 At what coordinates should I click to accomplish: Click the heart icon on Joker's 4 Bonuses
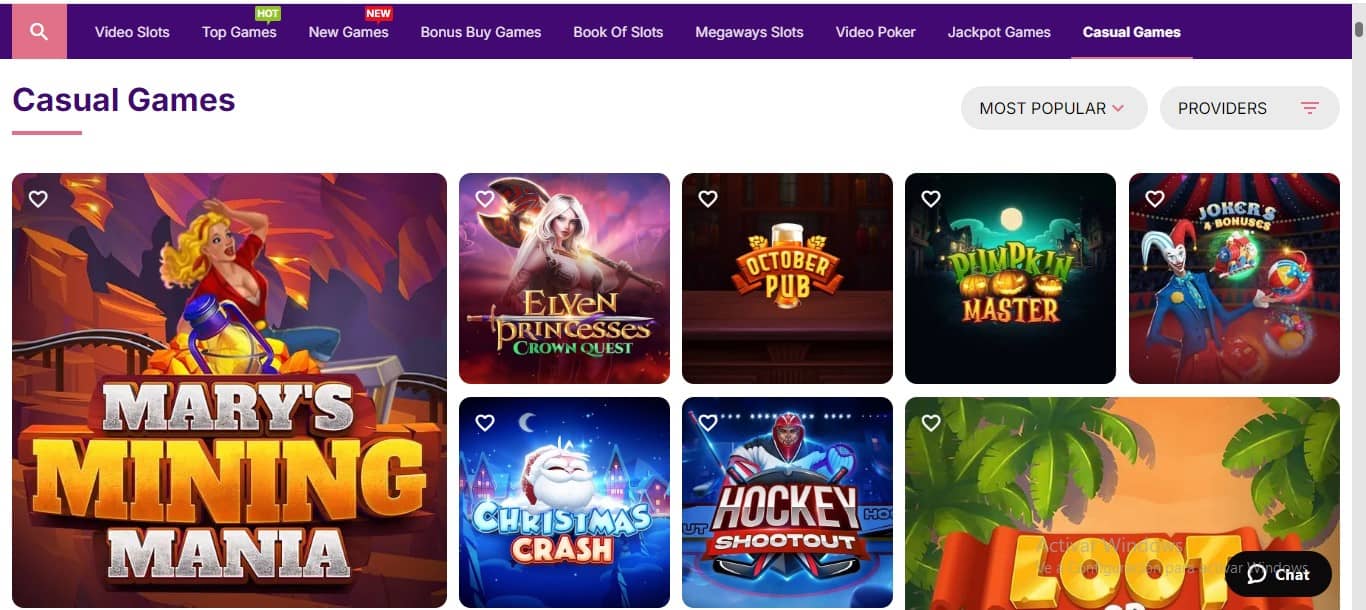coord(1155,198)
